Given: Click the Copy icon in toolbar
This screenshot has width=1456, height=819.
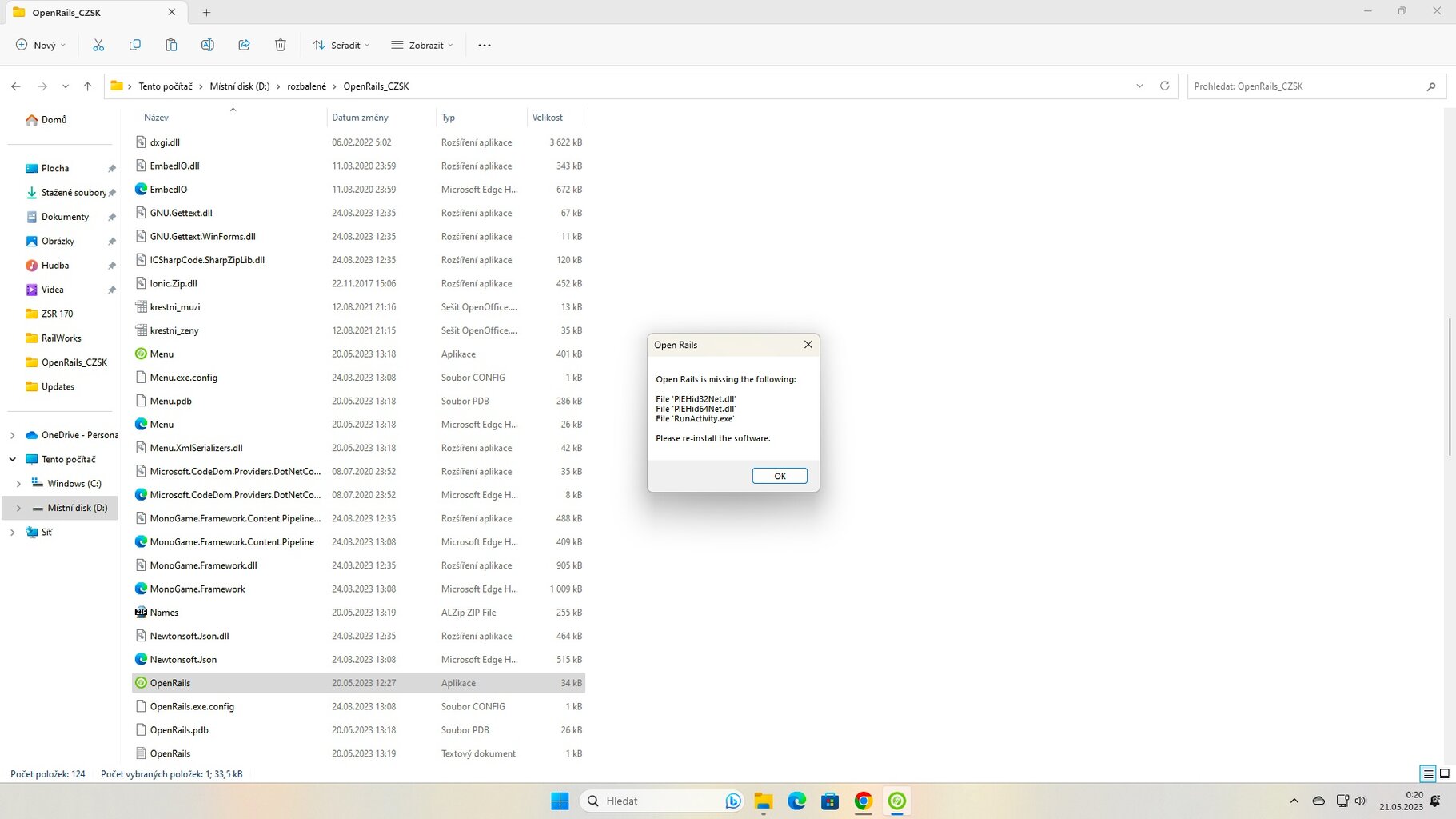Looking at the screenshot, I should pyautogui.click(x=134, y=45).
